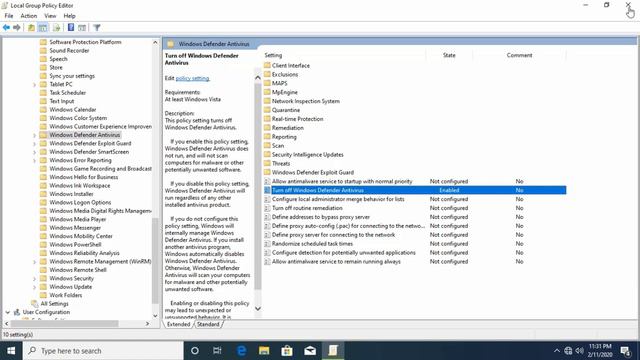Viewport: 640px width, 360px height.
Task: Click the Turn off routine remediation policy icon
Action: click(x=267, y=208)
